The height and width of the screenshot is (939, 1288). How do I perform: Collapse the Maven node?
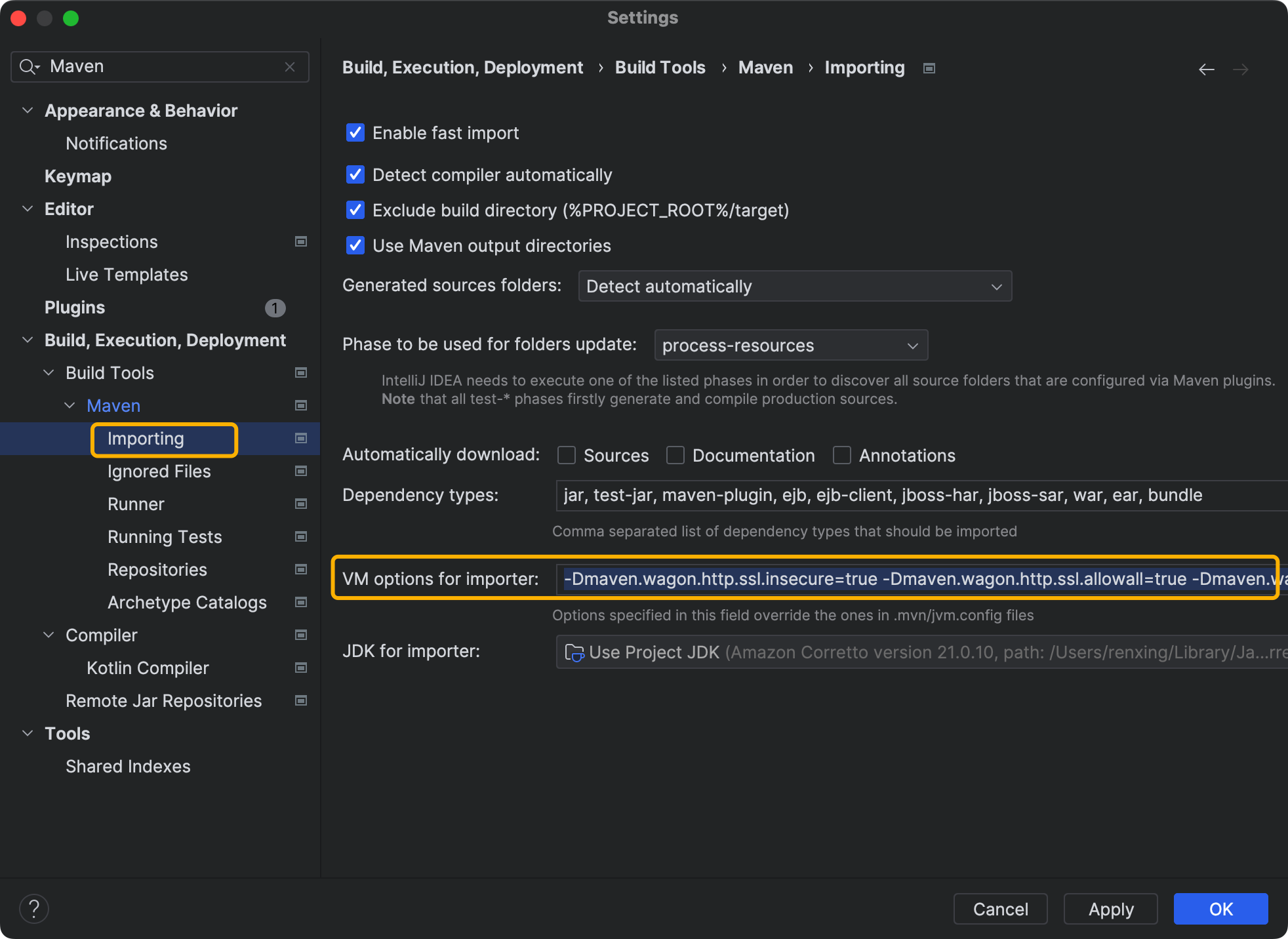[70, 406]
